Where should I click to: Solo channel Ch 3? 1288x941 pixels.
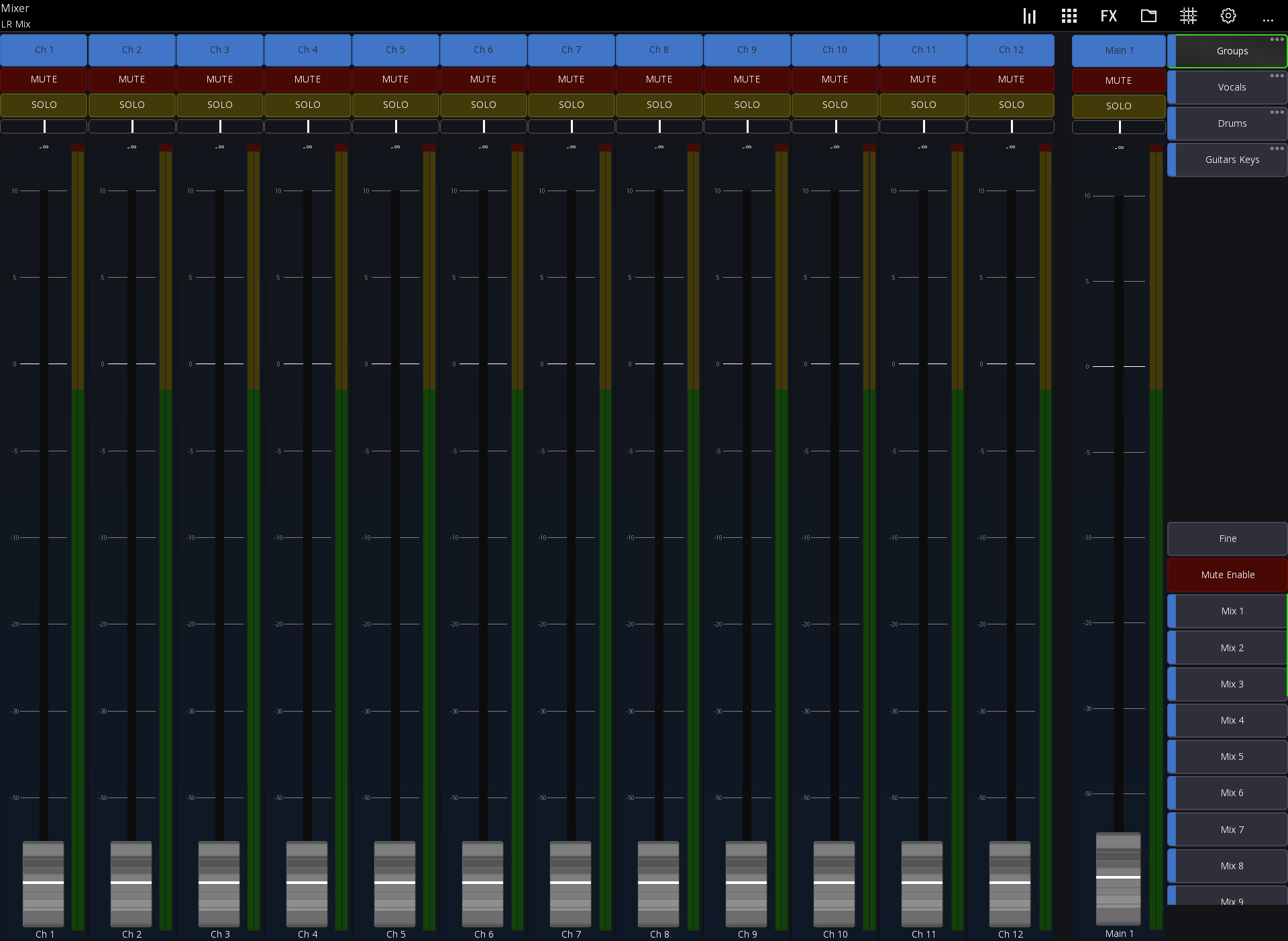[x=219, y=105]
